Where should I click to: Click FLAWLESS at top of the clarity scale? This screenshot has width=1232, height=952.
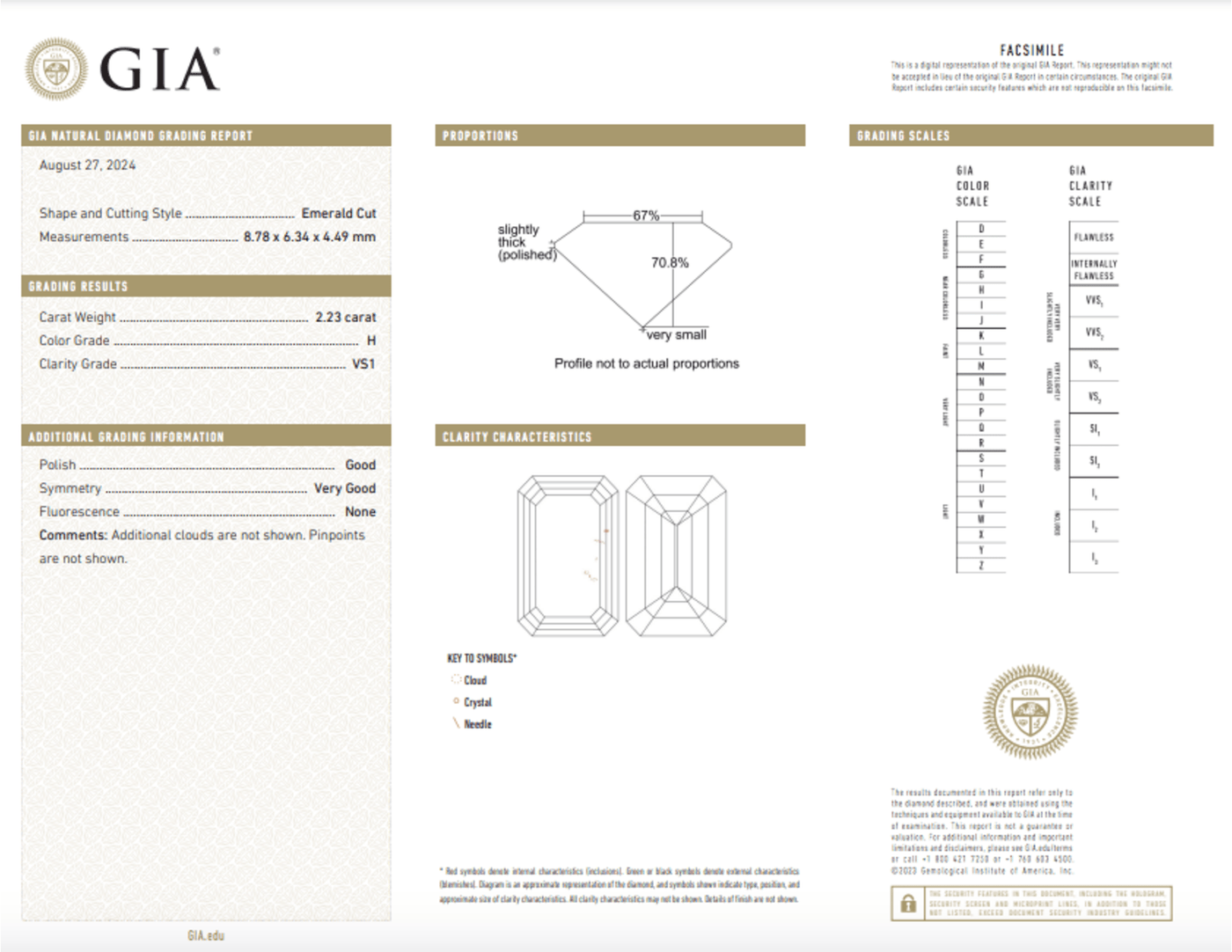click(1094, 237)
